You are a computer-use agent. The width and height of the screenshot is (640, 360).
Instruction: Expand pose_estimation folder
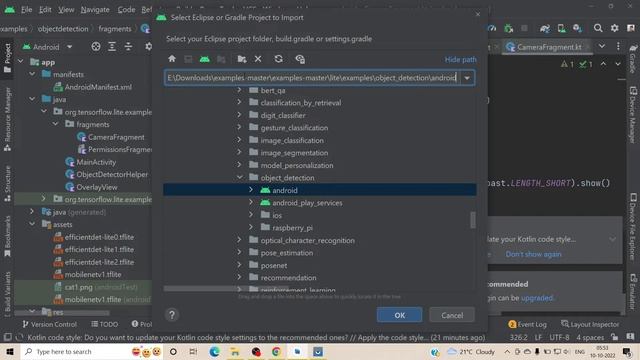point(240,253)
